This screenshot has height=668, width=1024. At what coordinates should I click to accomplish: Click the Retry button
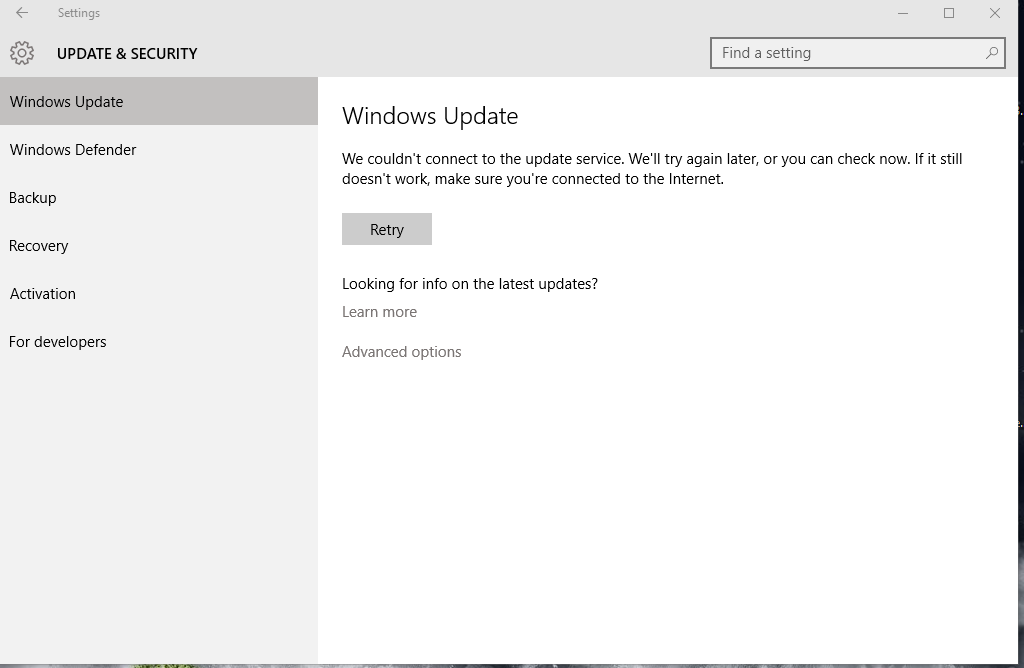tap(387, 229)
